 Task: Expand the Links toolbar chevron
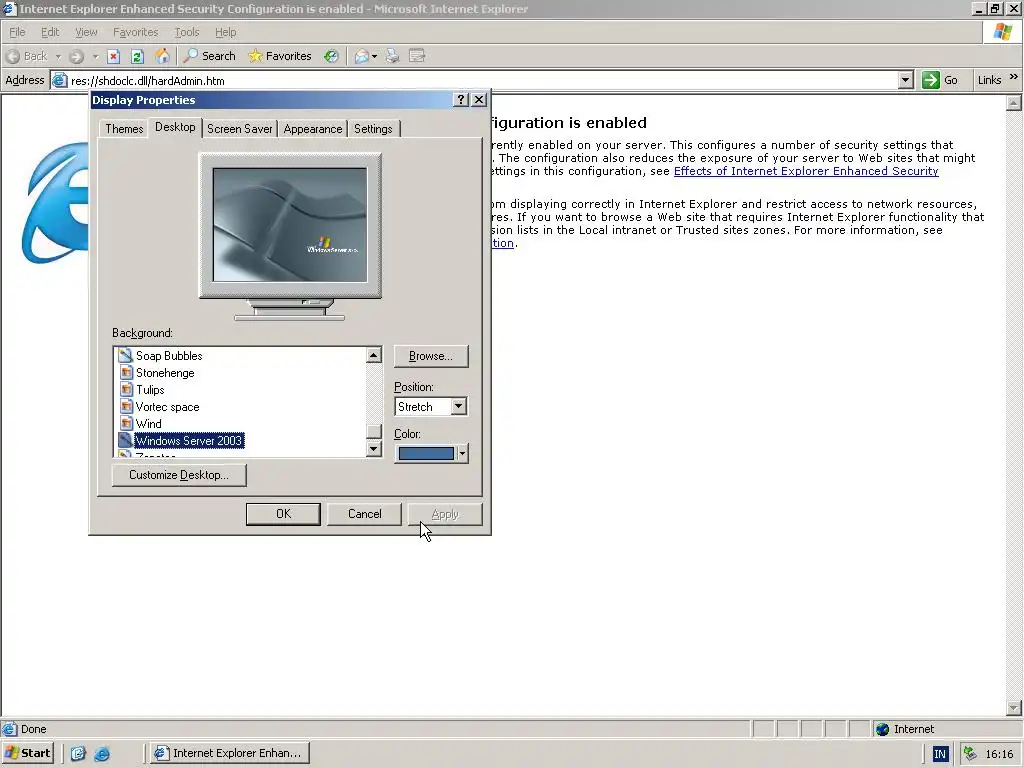pyautogui.click(x=1014, y=77)
